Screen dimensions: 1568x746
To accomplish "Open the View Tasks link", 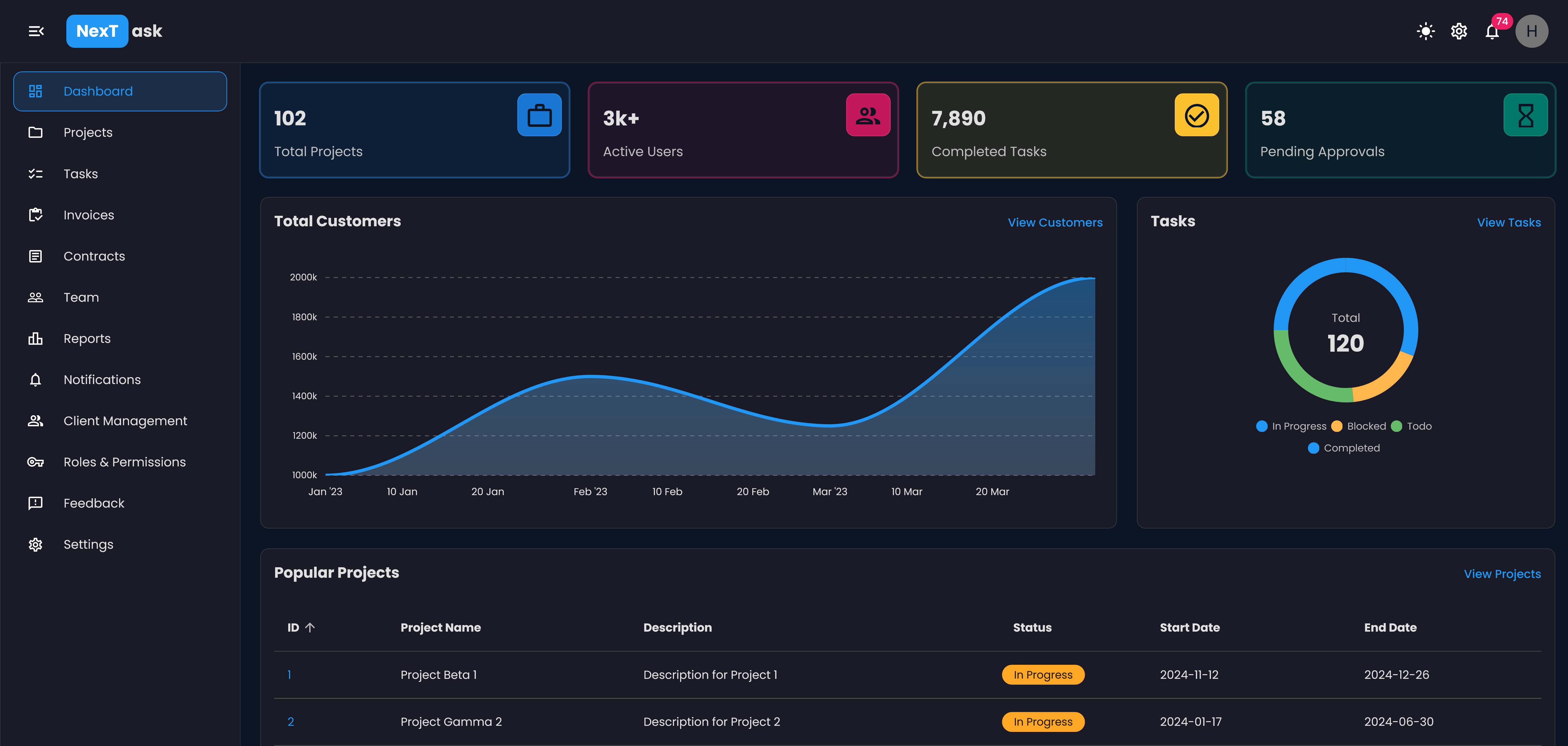I will pos(1508,223).
